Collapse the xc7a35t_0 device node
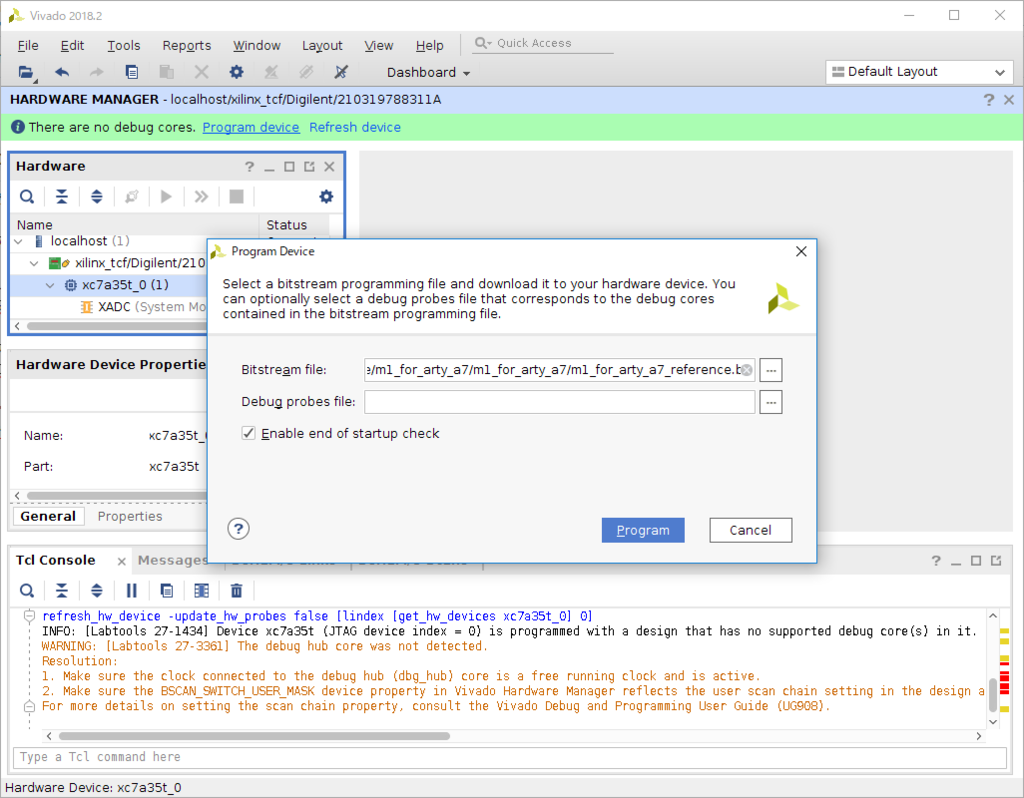The image size is (1024, 798). tap(50, 285)
